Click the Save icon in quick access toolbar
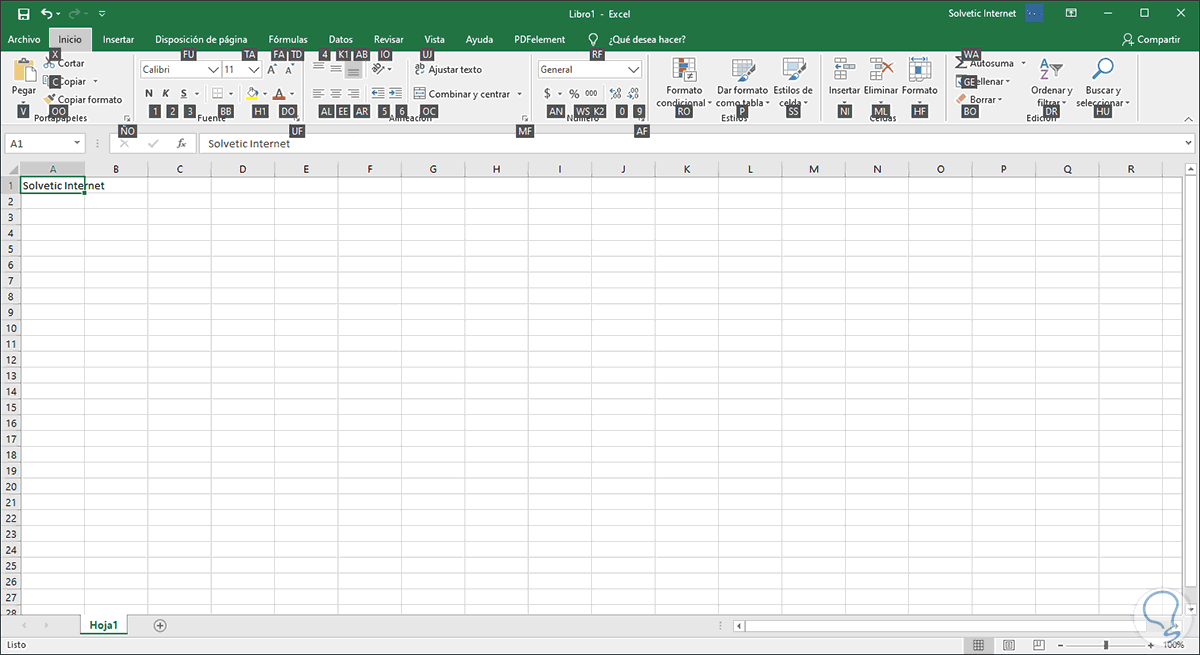Viewport: 1200px width, 655px height. click(24, 13)
